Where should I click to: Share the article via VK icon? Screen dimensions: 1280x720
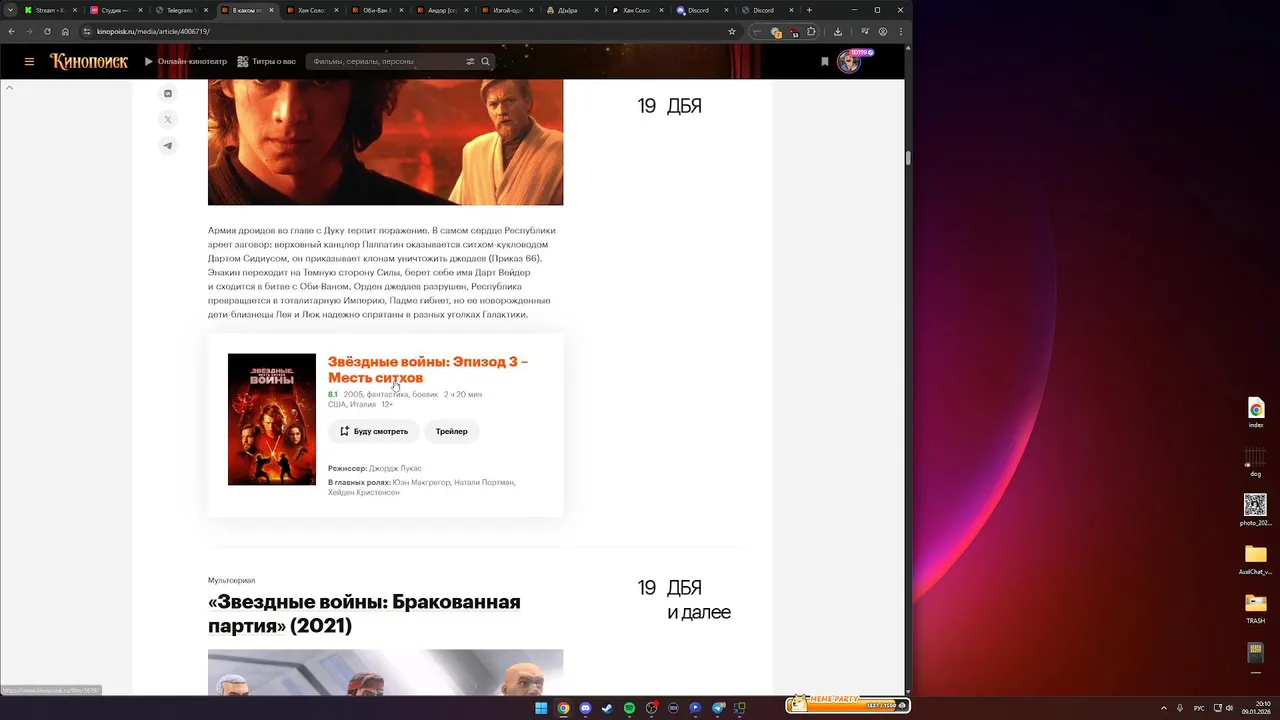[168, 94]
